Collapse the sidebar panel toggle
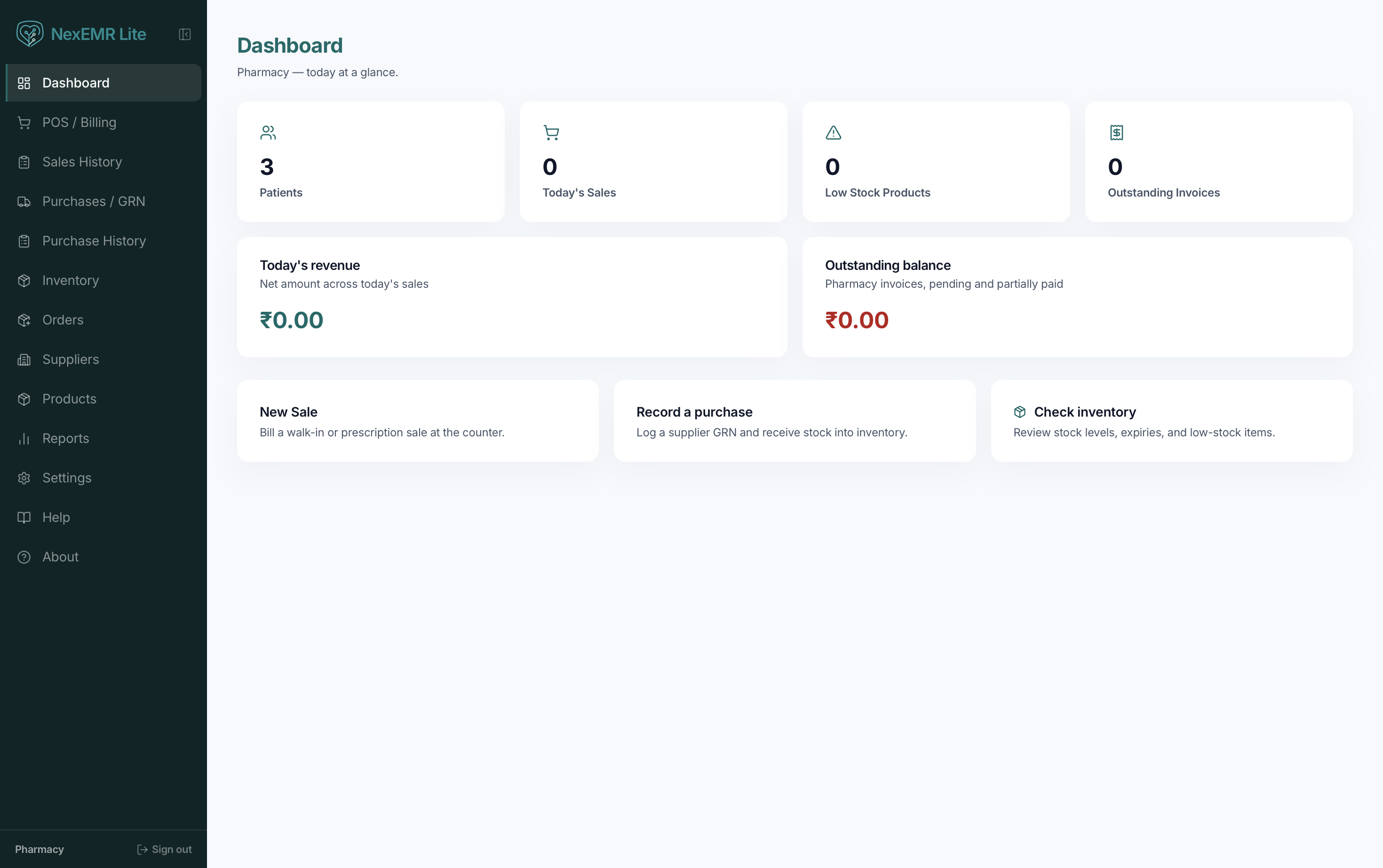Image resolution: width=1383 pixels, height=868 pixels. tap(185, 34)
